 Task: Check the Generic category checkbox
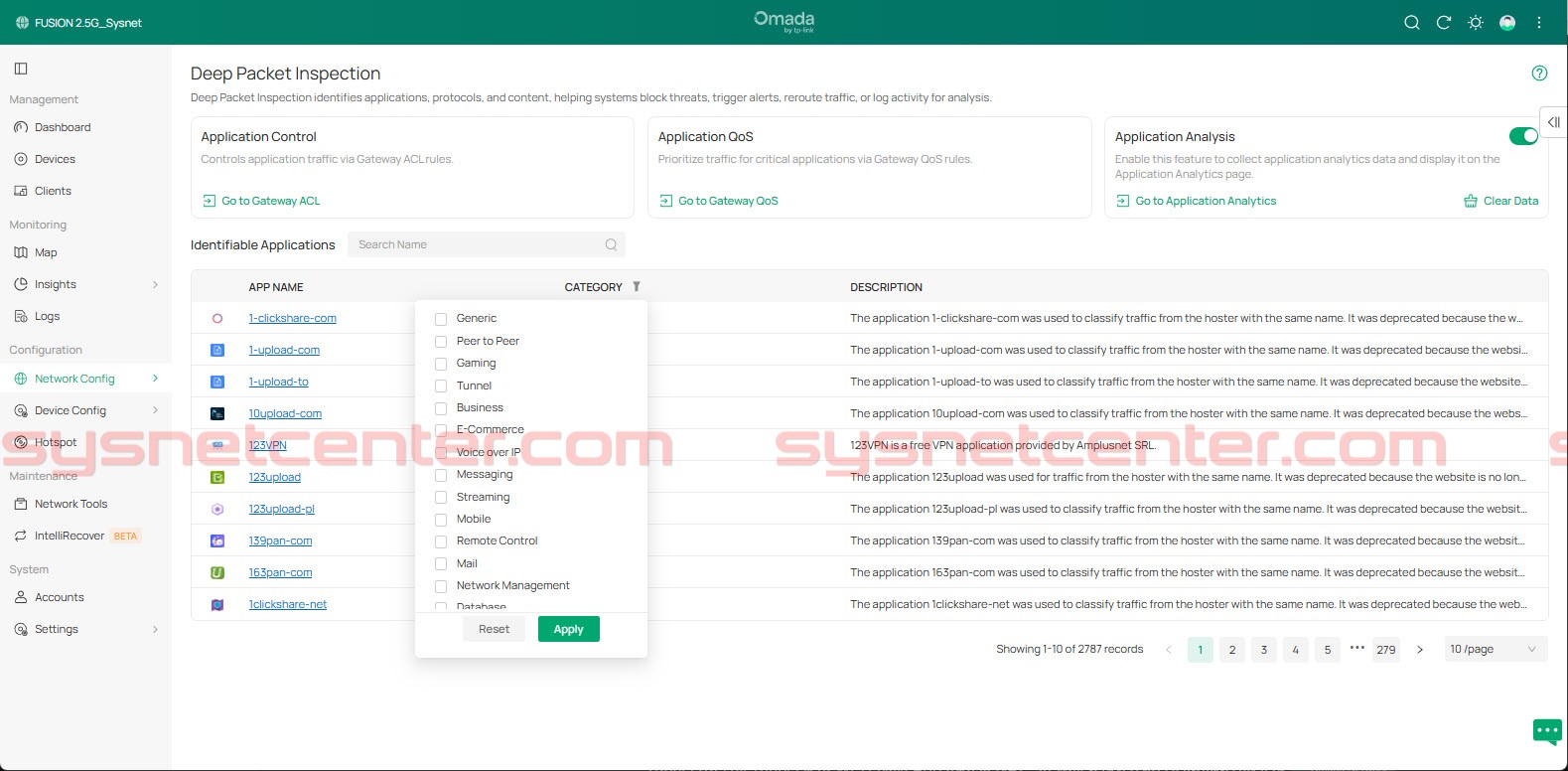[441, 319]
